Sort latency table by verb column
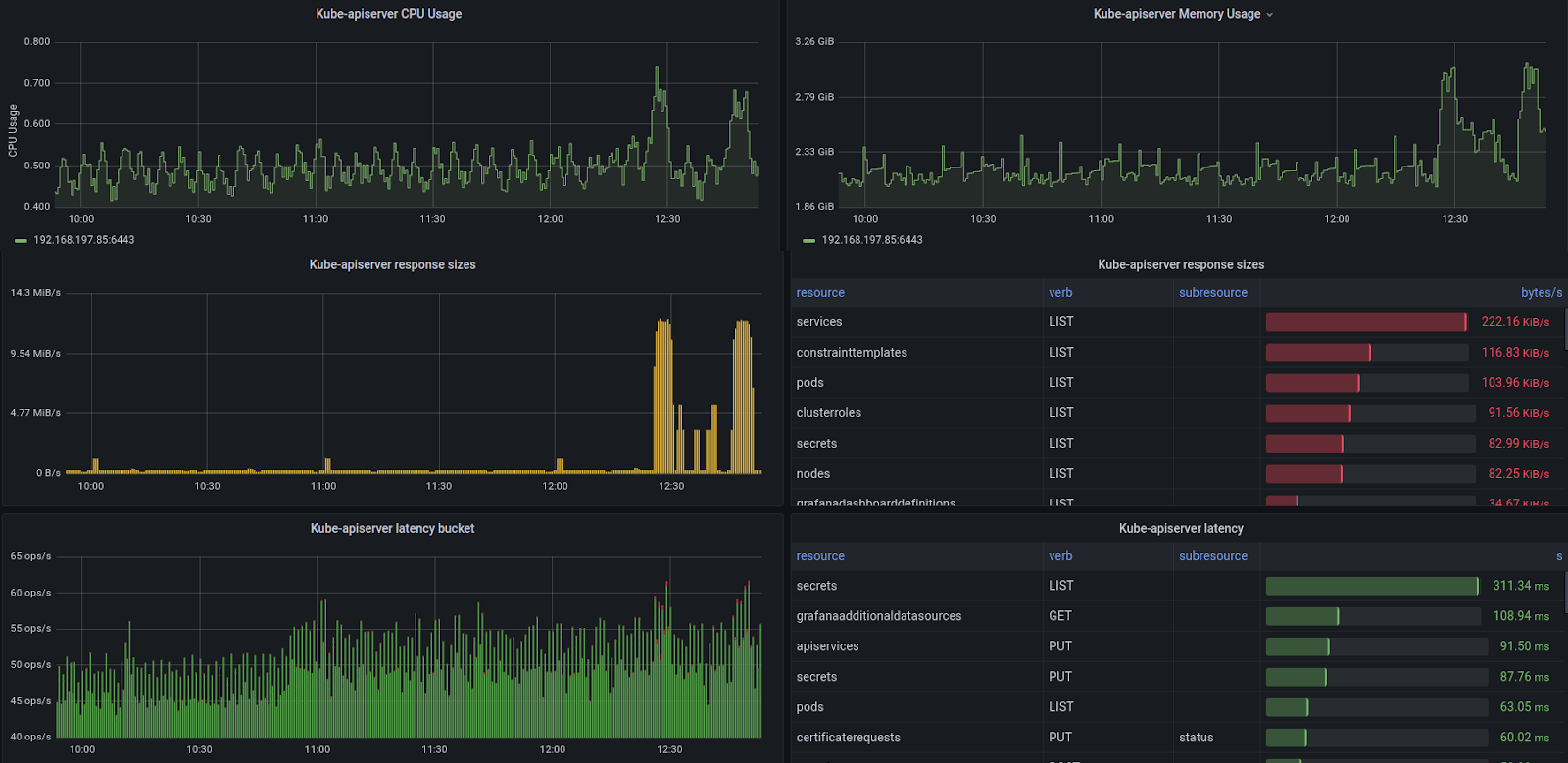The image size is (1568, 763). click(1060, 556)
